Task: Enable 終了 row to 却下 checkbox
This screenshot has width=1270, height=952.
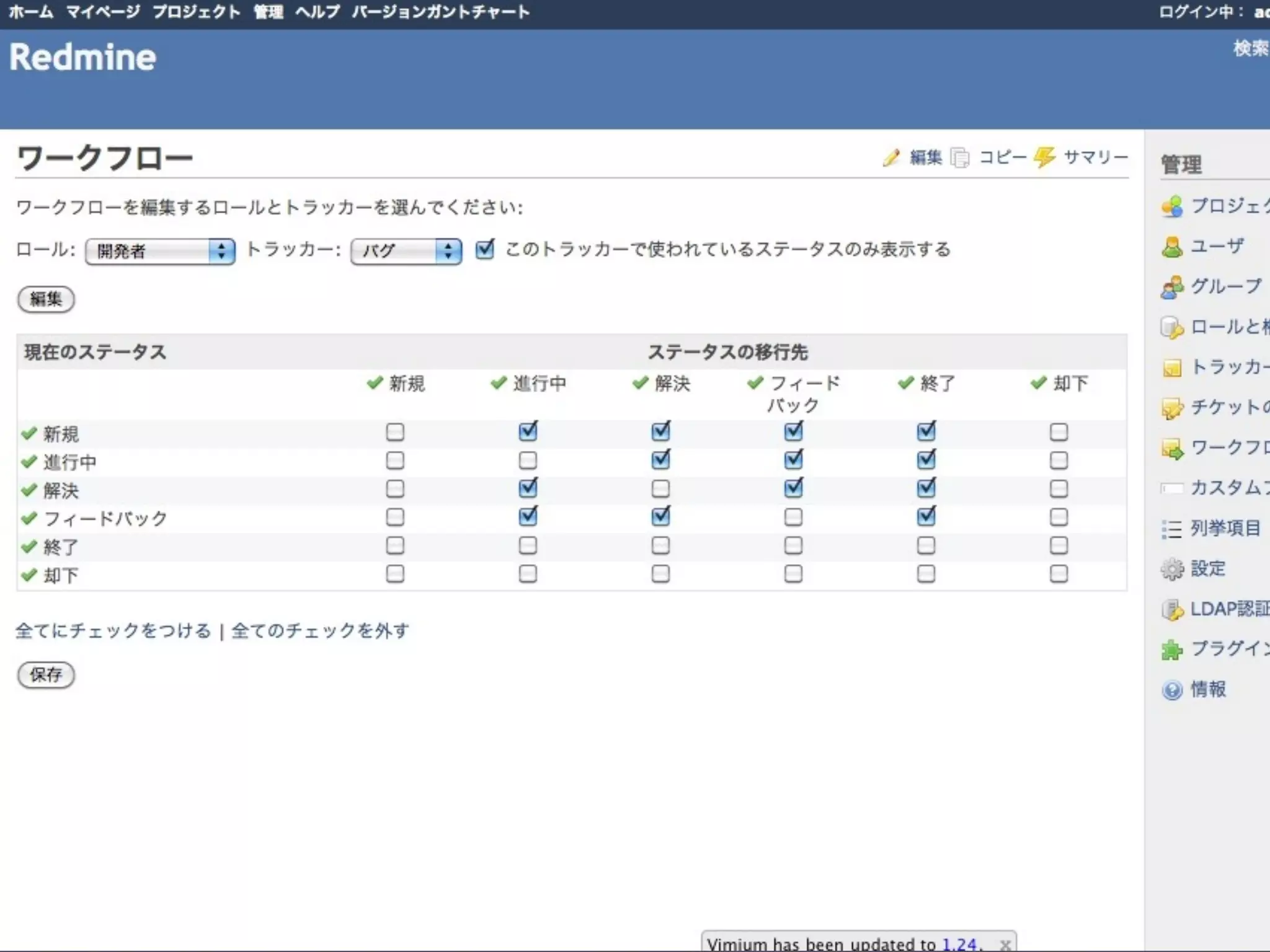Action: pyautogui.click(x=1059, y=545)
